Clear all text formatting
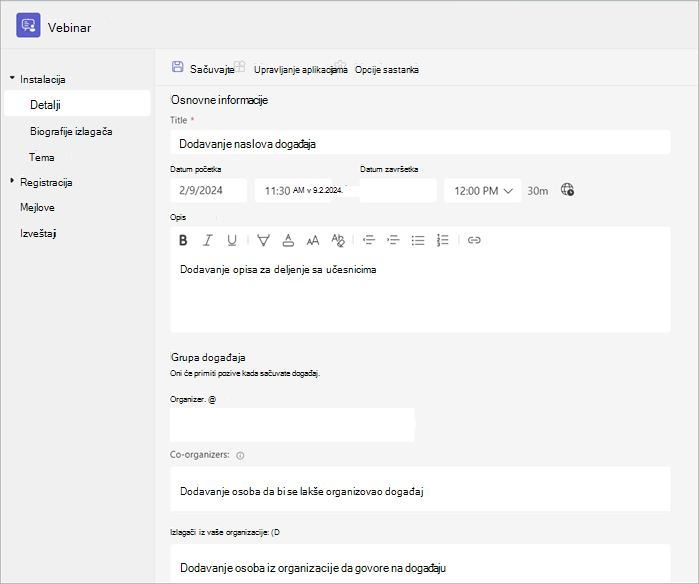Viewport: 699px width, 584px height. [x=338, y=240]
